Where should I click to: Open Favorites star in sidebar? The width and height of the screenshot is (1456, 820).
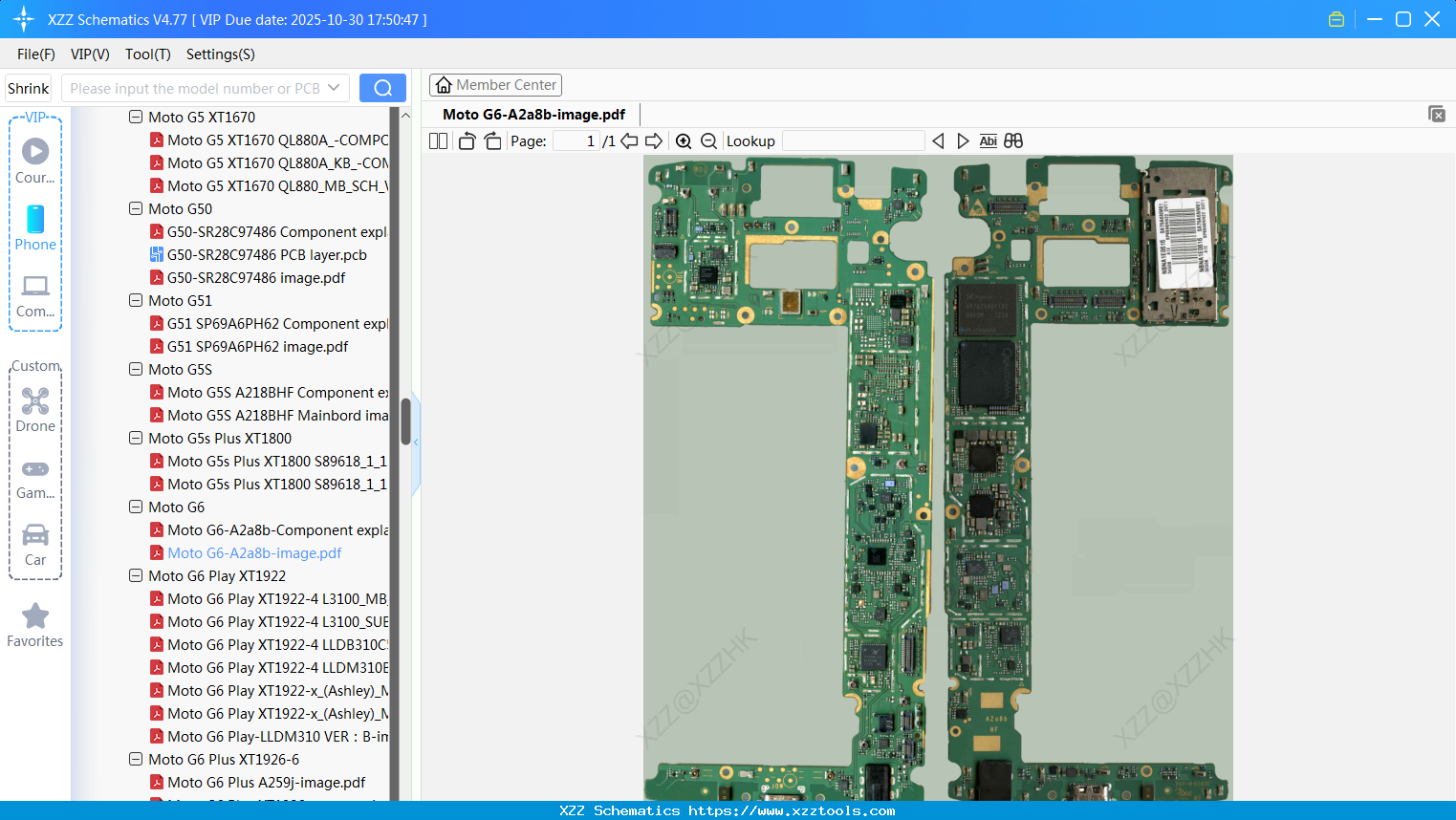tap(35, 625)
